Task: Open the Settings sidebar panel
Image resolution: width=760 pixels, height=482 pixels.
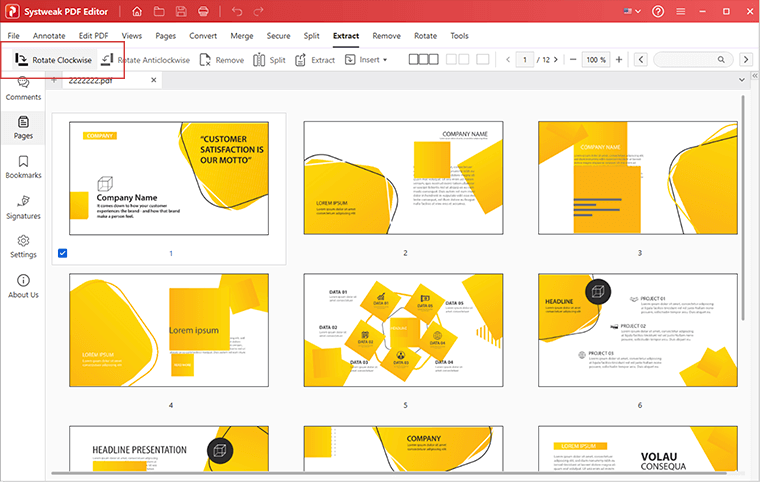Action: pos(23,247)
